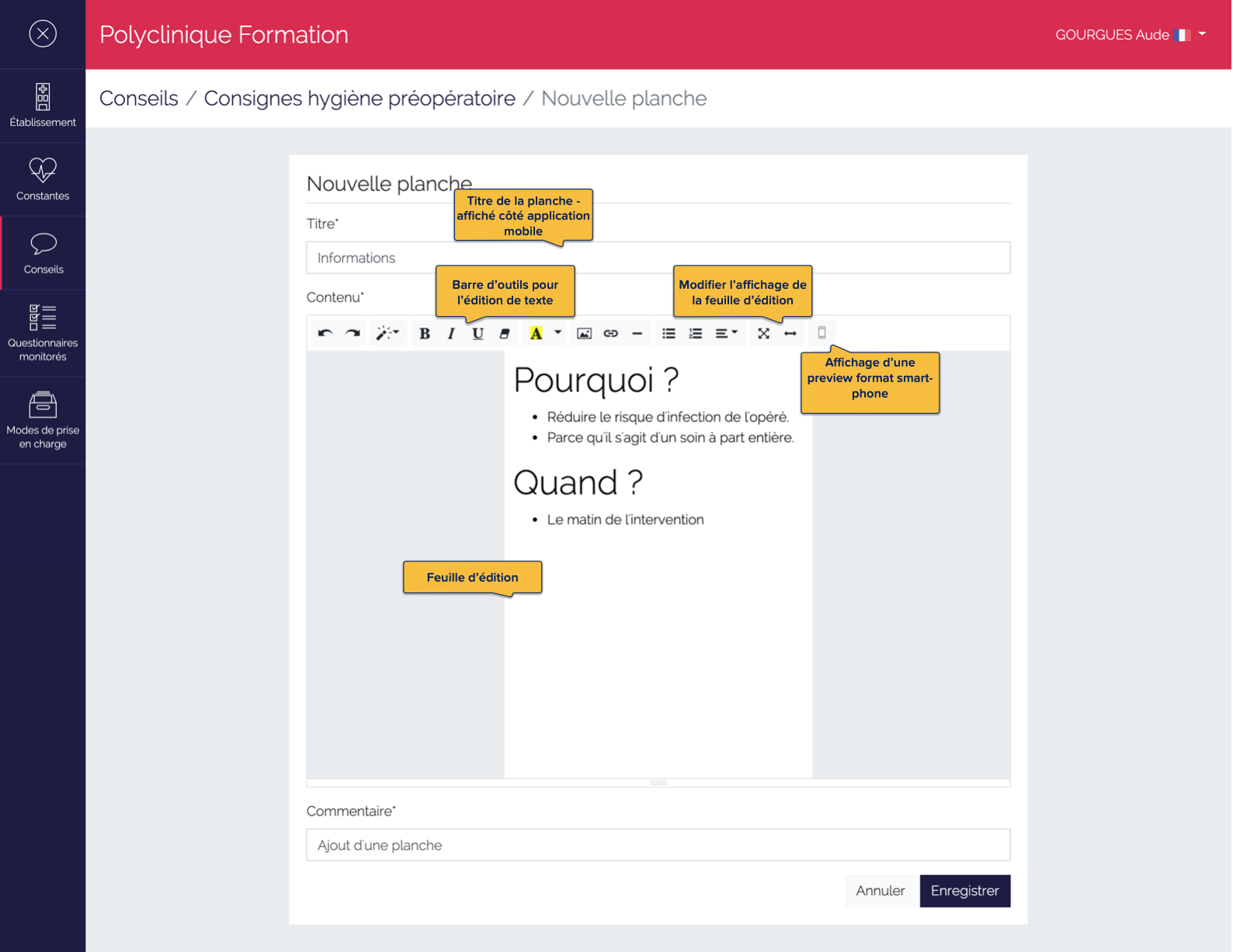Image resolution: width=1233 pixels, height=952 pixels.
Task: Cancel with the Annuler button
Action: (880, 891)
